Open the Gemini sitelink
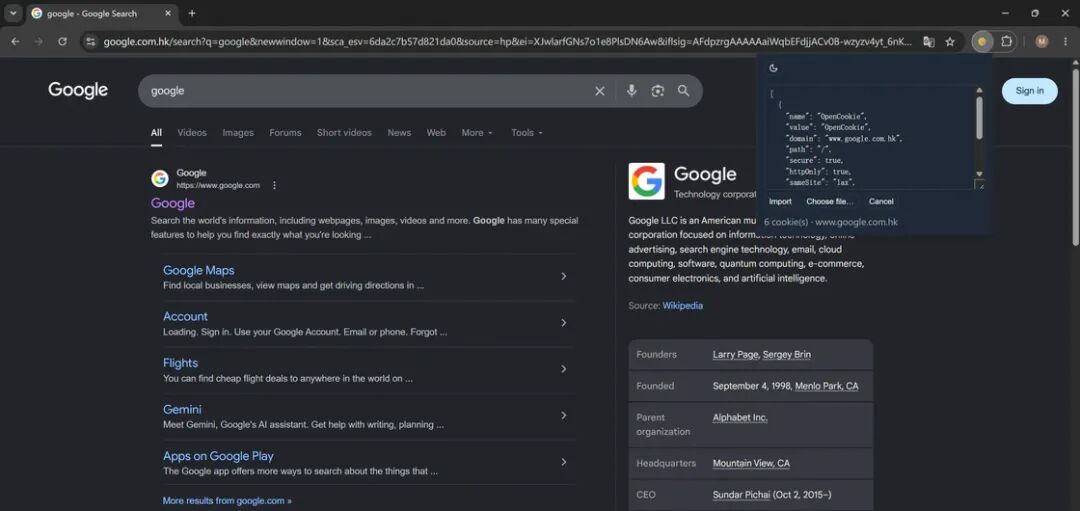Image resolution: width=1080 pixels, height=511 pixels. [x=182, y=409]
